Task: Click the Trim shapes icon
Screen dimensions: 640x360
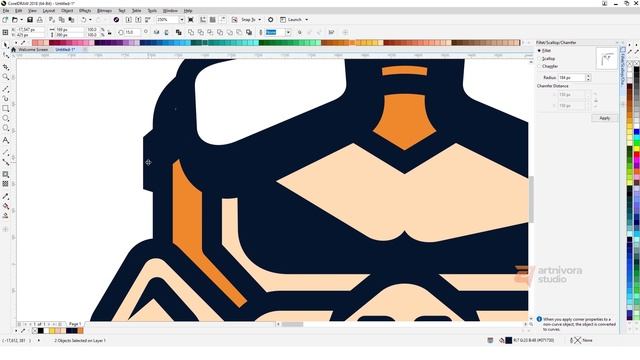Action: pos(200,32)
